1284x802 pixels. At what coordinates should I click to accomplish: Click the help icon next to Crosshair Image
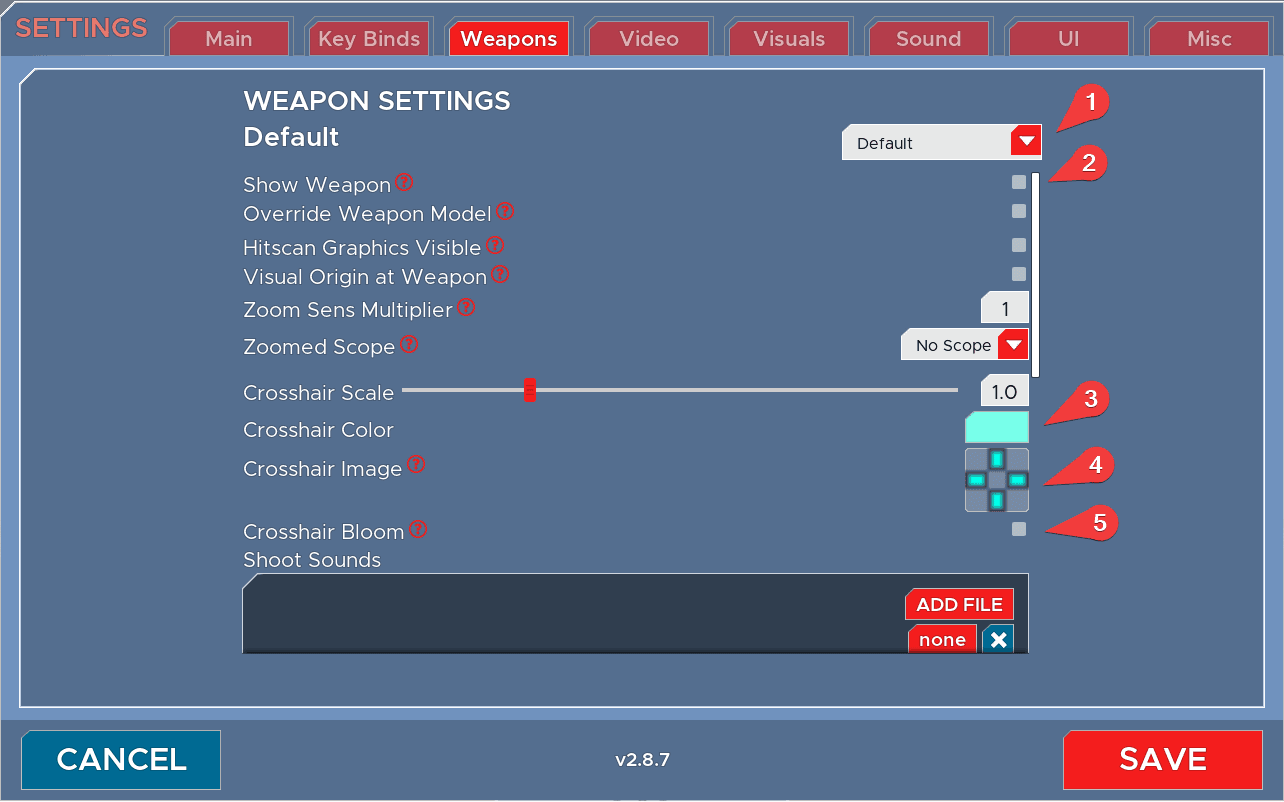pyautogui.click(x=416, y=465)
